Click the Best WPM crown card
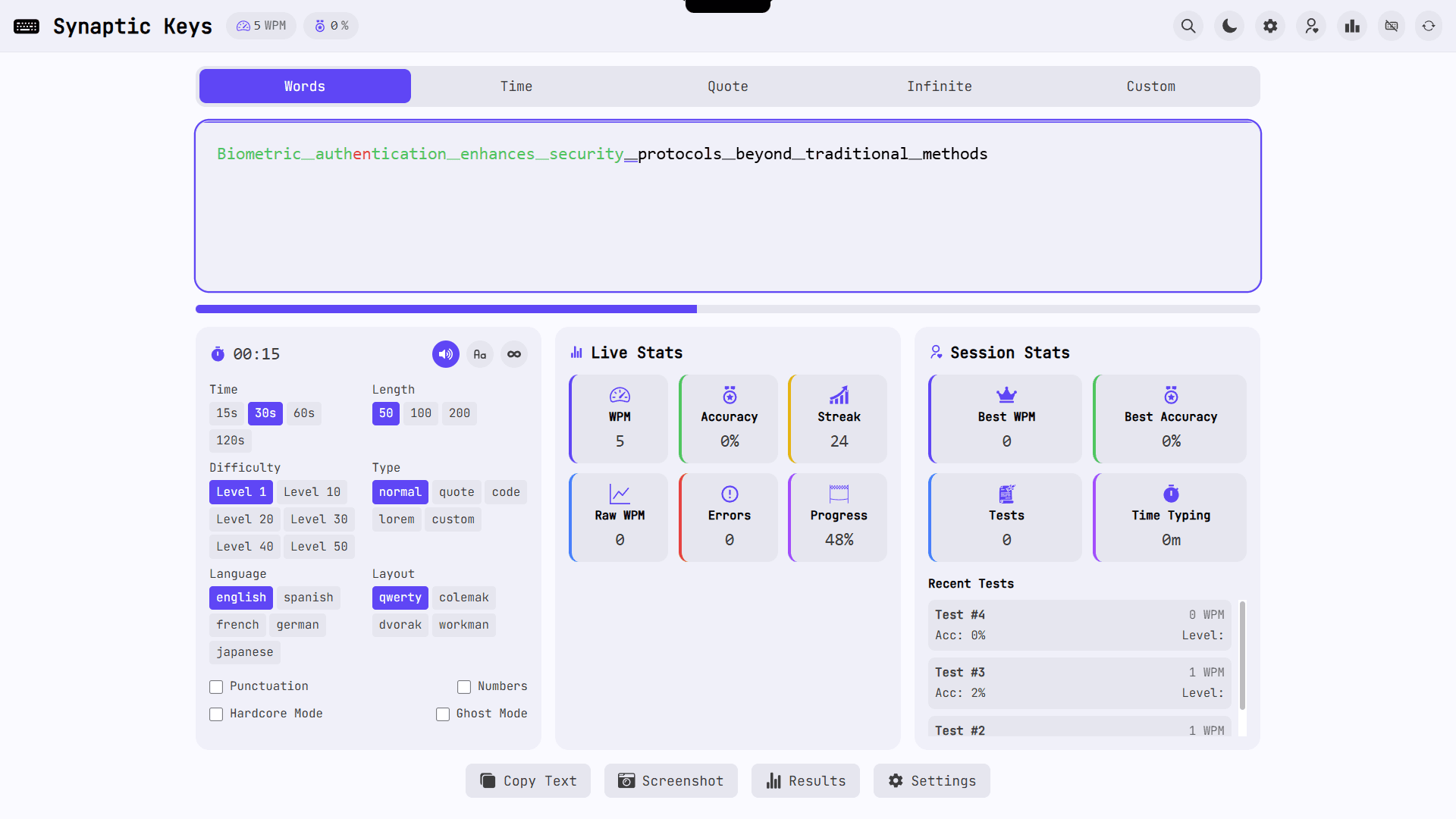This screenshot has width=1456, height=819. click(x=1006, y=419)
